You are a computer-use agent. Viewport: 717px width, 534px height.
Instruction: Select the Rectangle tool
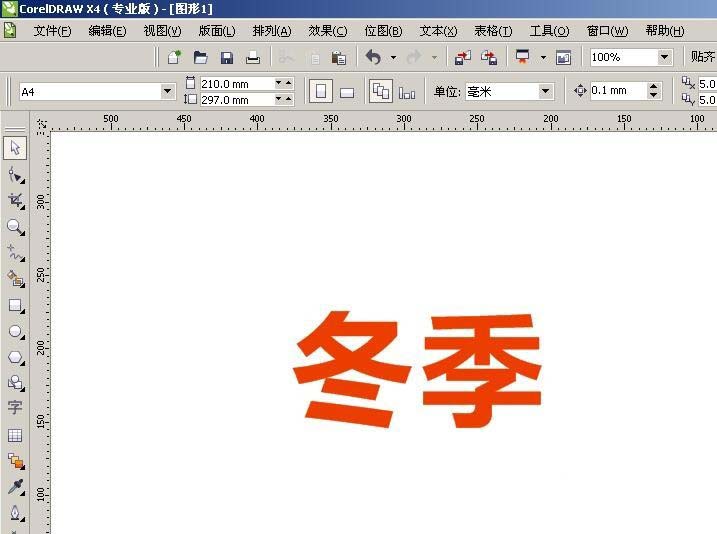tap(15, 305)
